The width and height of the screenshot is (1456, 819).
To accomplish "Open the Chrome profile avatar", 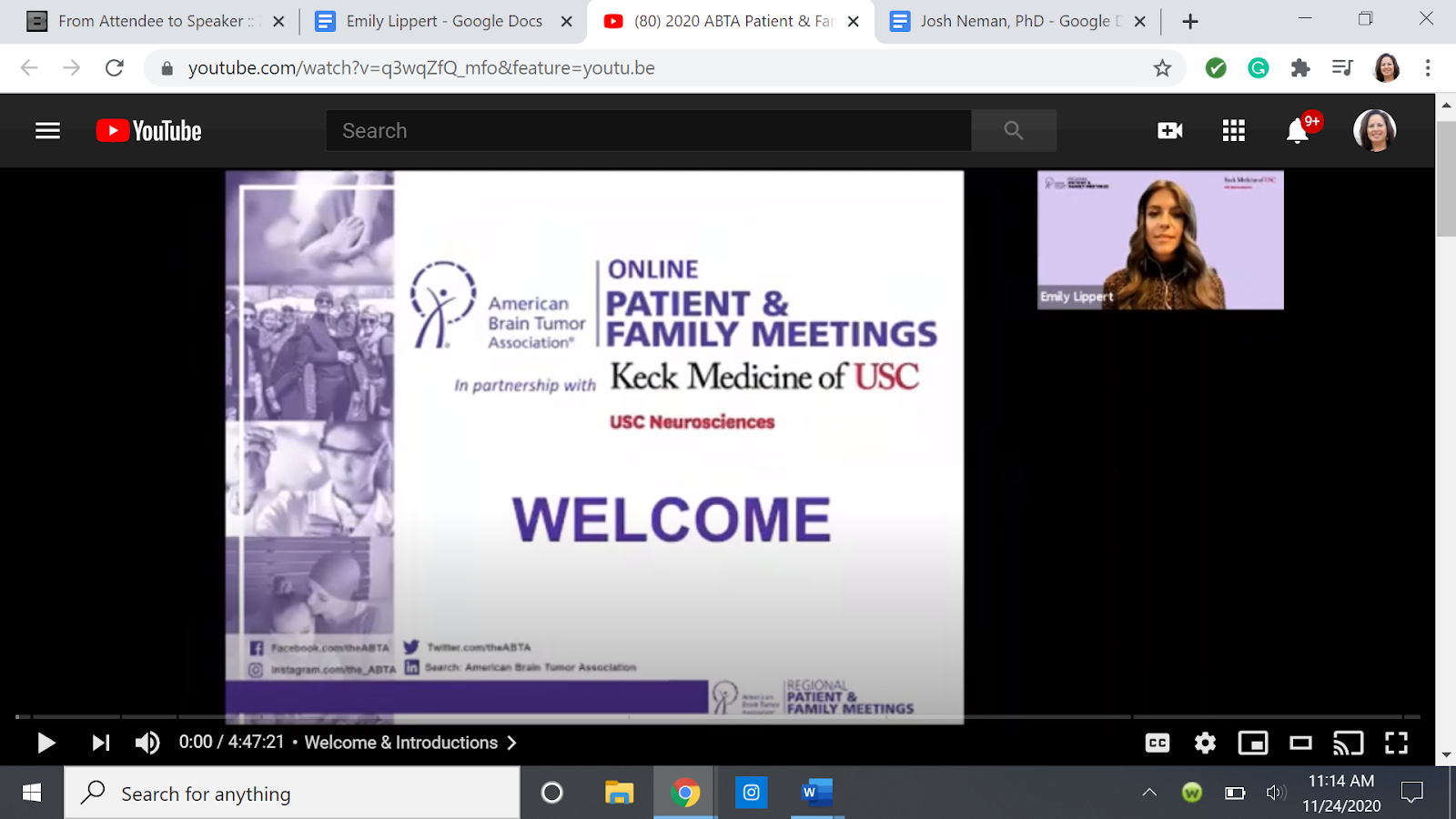I will (1386, 68).
